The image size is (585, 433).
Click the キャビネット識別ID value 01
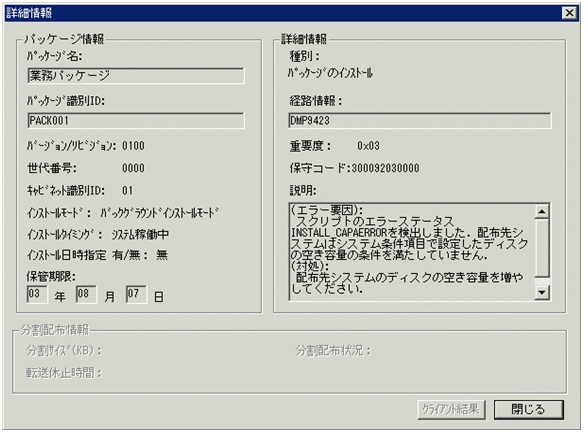coord(128,191)
